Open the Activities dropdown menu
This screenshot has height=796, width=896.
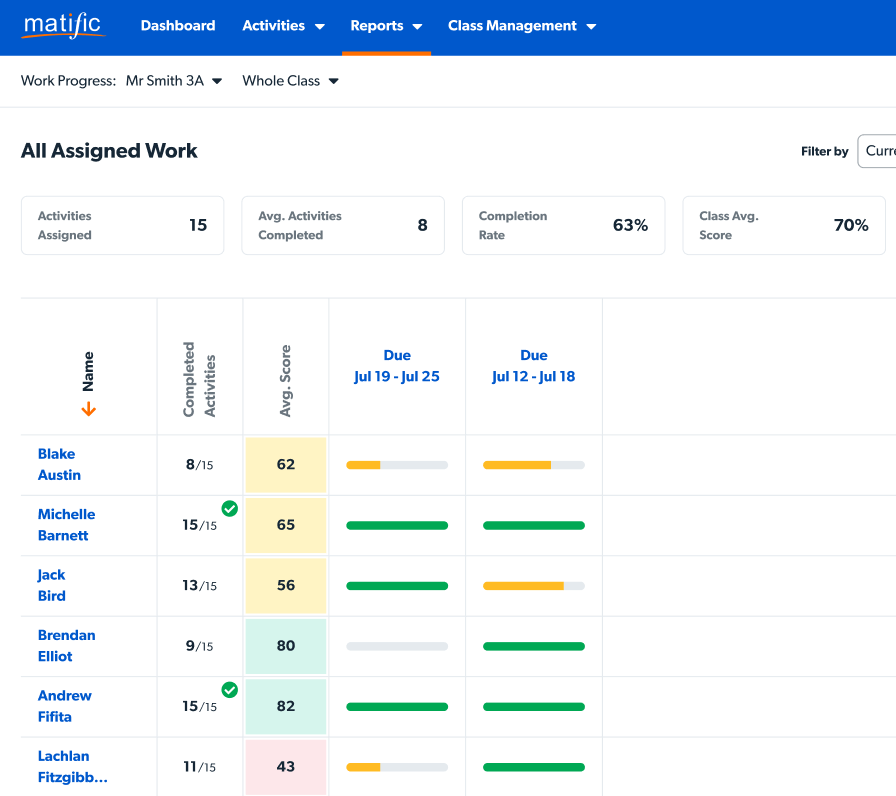283,26
